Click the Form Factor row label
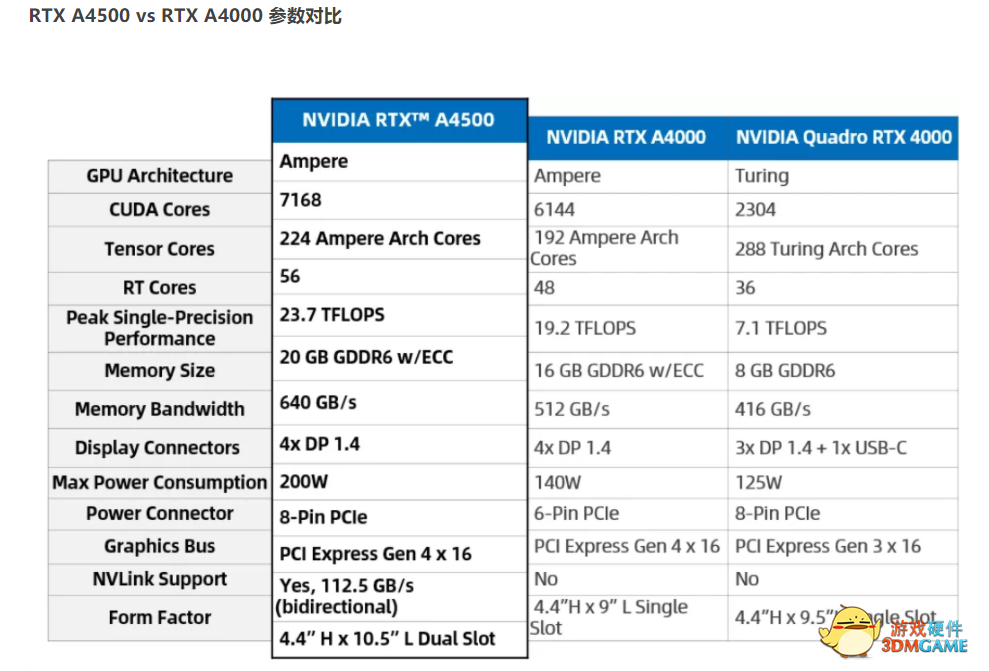 [160, 618]
